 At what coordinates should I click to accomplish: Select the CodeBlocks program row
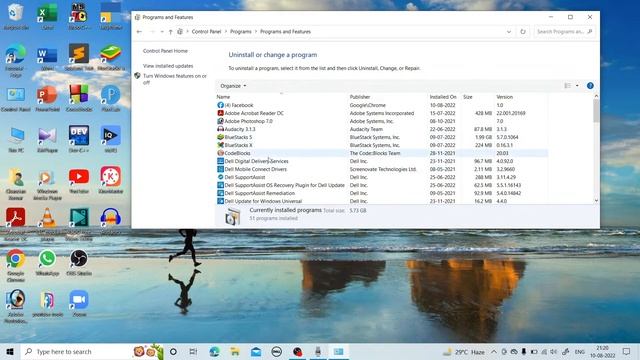tap(382, 153)
